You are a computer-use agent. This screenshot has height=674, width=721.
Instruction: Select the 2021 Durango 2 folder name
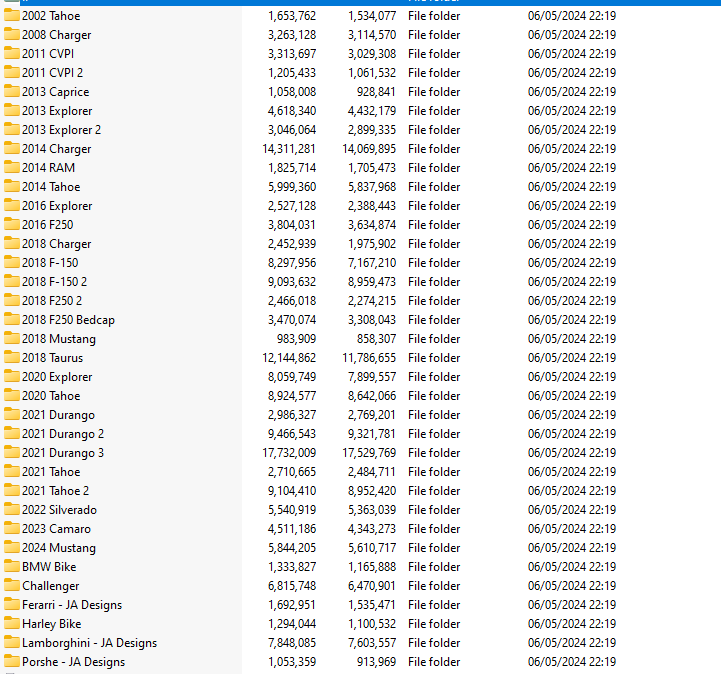click(x=63, y=434)
